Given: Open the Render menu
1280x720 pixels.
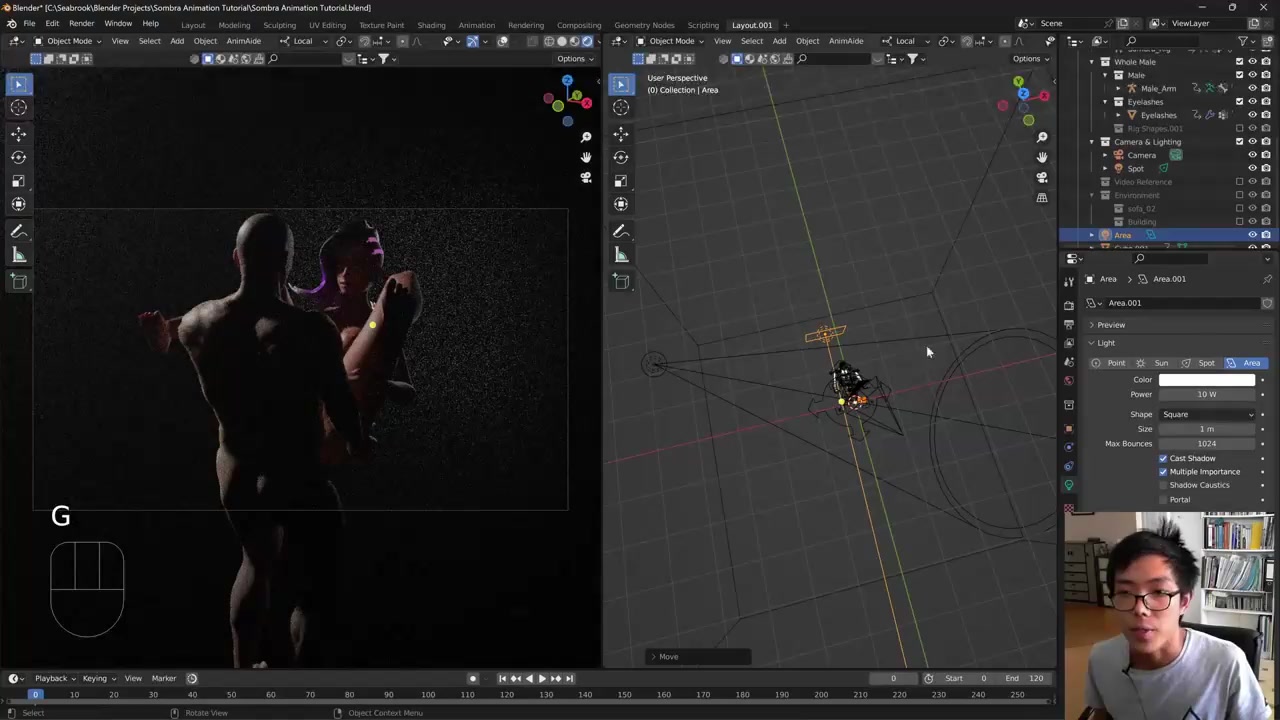Looking at the screenshot, I should click(x=81, y=24).
